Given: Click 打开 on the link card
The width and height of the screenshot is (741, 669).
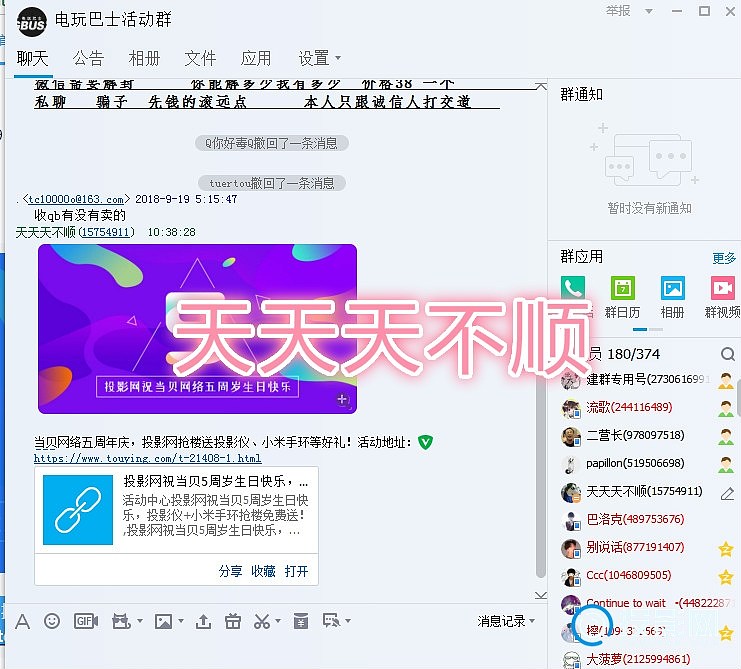Looking at the screenshot, I should tap(296, 571).
